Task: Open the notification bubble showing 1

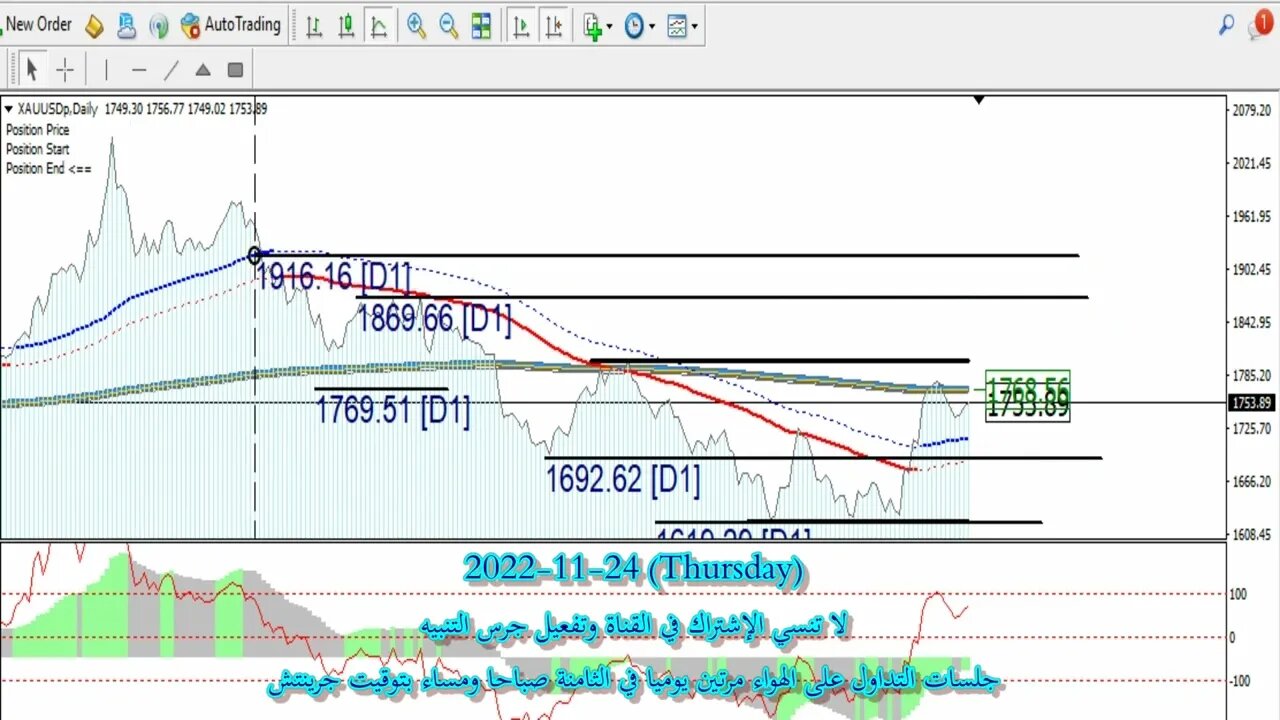Action: tap(1261, 26)
